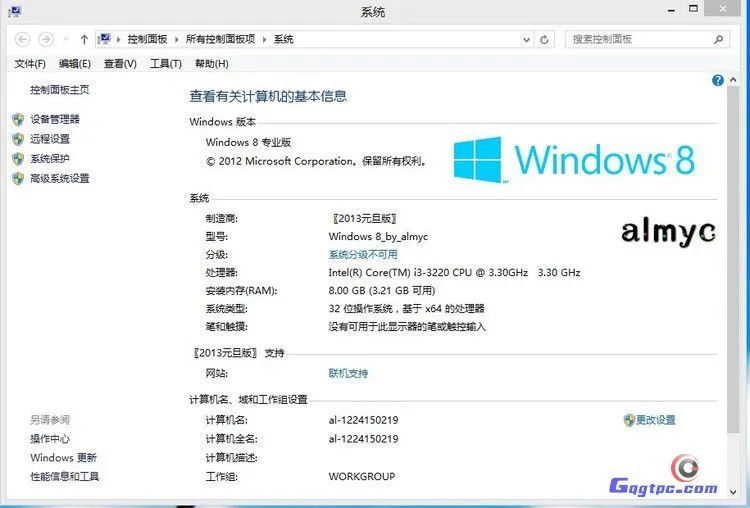Open recent locations dropdown next to forward arrow

(x=66, y=39)
